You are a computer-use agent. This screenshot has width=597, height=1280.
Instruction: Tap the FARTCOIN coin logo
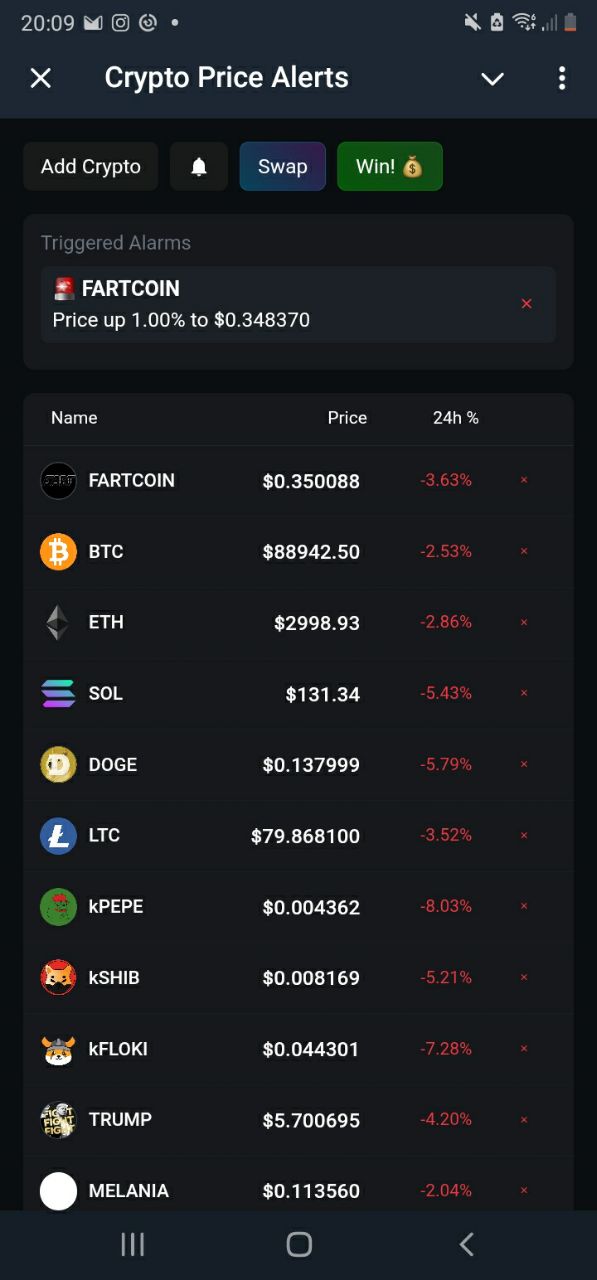[58, 480]
